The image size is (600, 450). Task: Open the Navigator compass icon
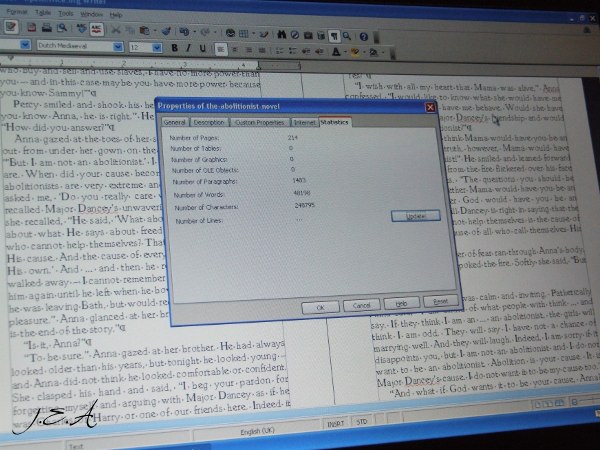295,35
